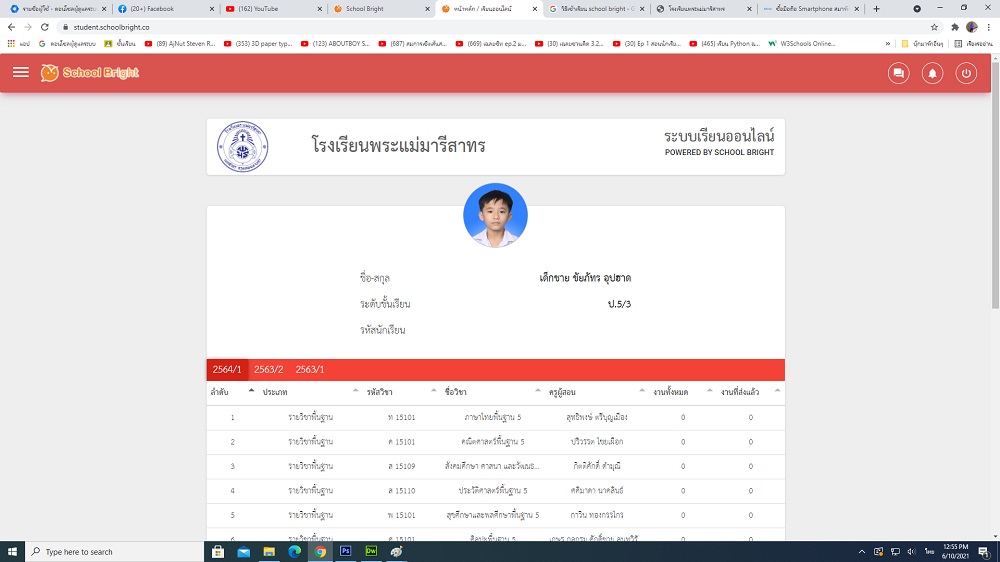The image size is (1000, 562).
Task: Go back in browser history
Action: (11, 27)
